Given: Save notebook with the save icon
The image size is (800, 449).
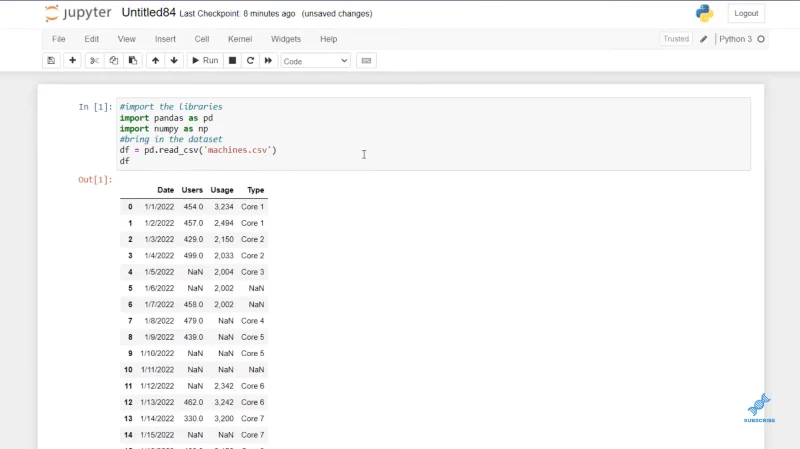Looking at the screenshot, I should [51, 61].
